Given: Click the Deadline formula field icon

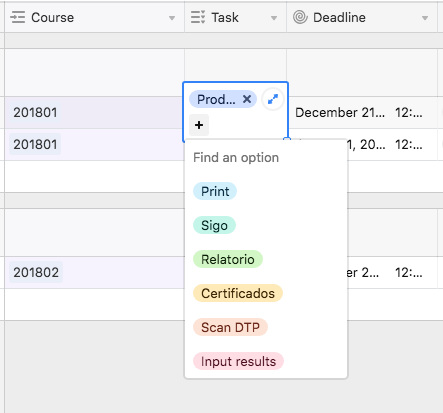Looking at the screenshot, I should click(x=300, y=17).
